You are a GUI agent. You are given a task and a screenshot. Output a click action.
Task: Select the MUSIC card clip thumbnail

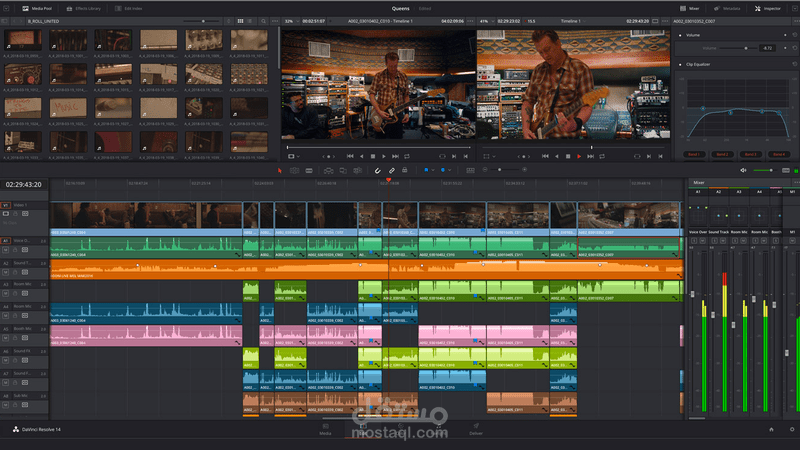click(x=68, y=108)
